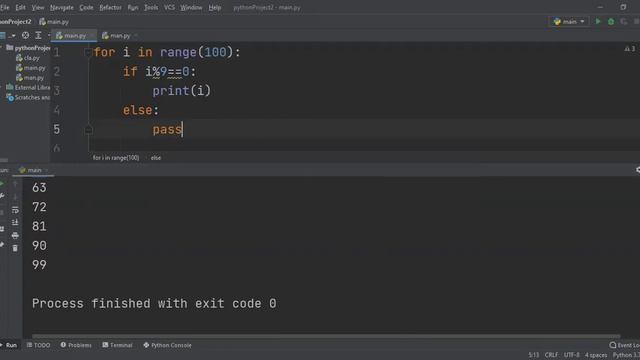640x360 pixels.
Task: Open Project view selector dropdown
Action: pos(7,36)
